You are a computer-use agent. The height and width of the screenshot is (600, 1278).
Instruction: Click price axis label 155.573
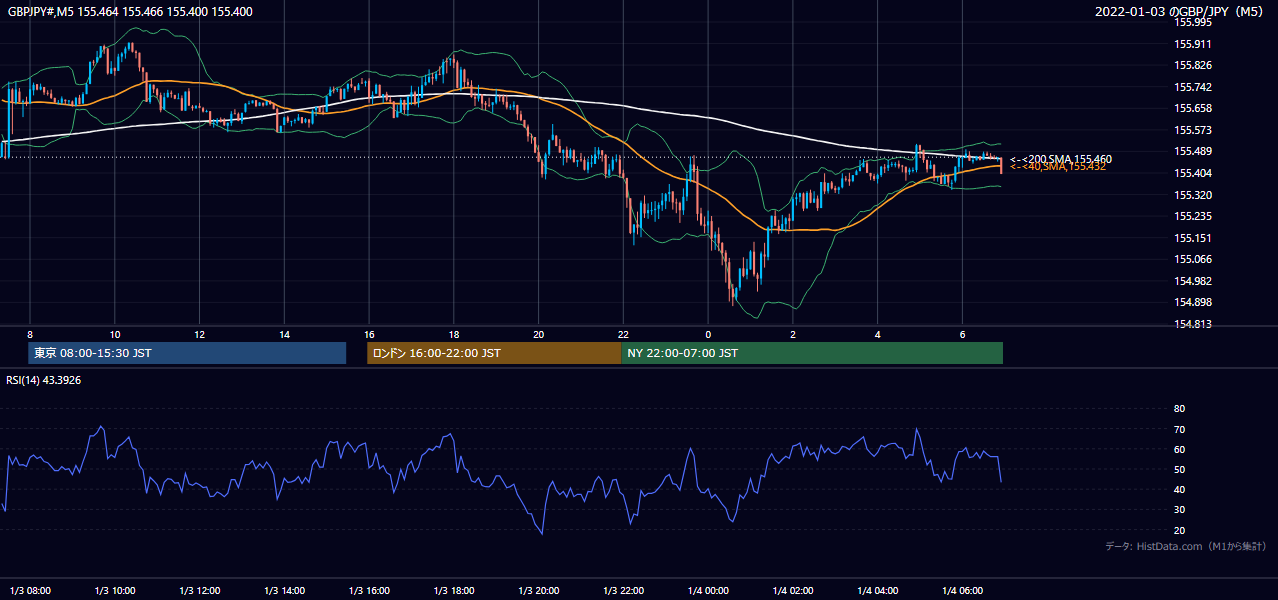pos(1195,130)
